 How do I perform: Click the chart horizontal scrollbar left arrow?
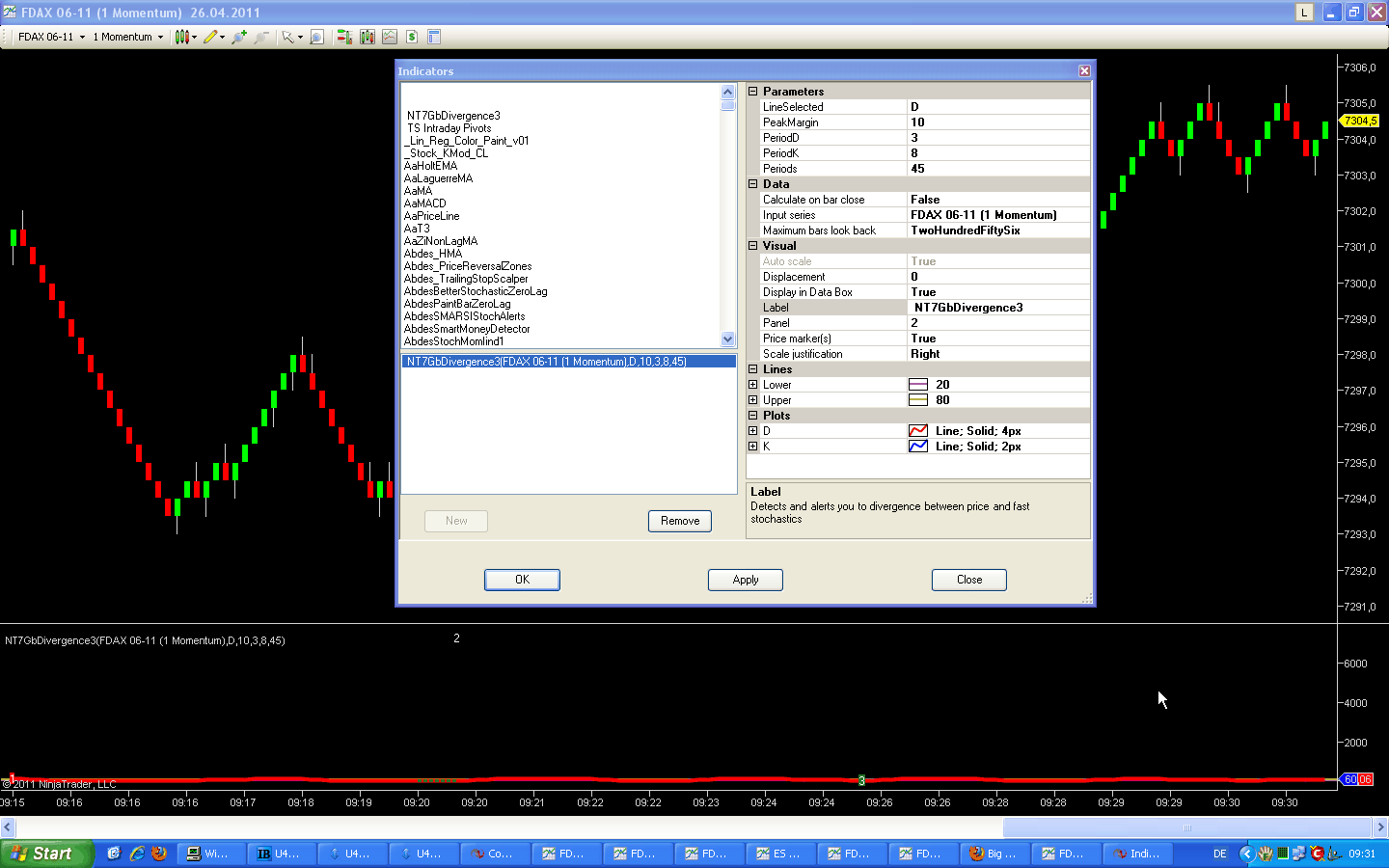[8, 827]
